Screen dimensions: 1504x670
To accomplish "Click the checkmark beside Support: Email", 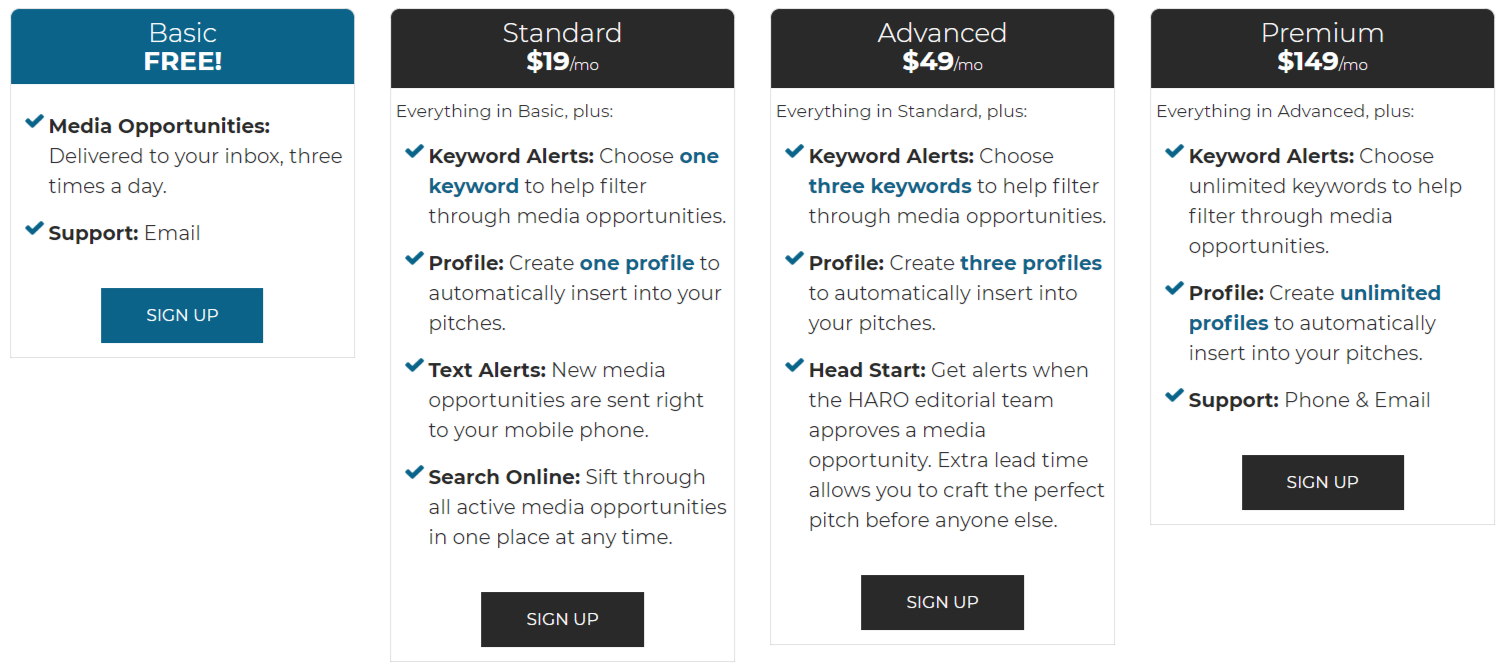I will (34, 228).
